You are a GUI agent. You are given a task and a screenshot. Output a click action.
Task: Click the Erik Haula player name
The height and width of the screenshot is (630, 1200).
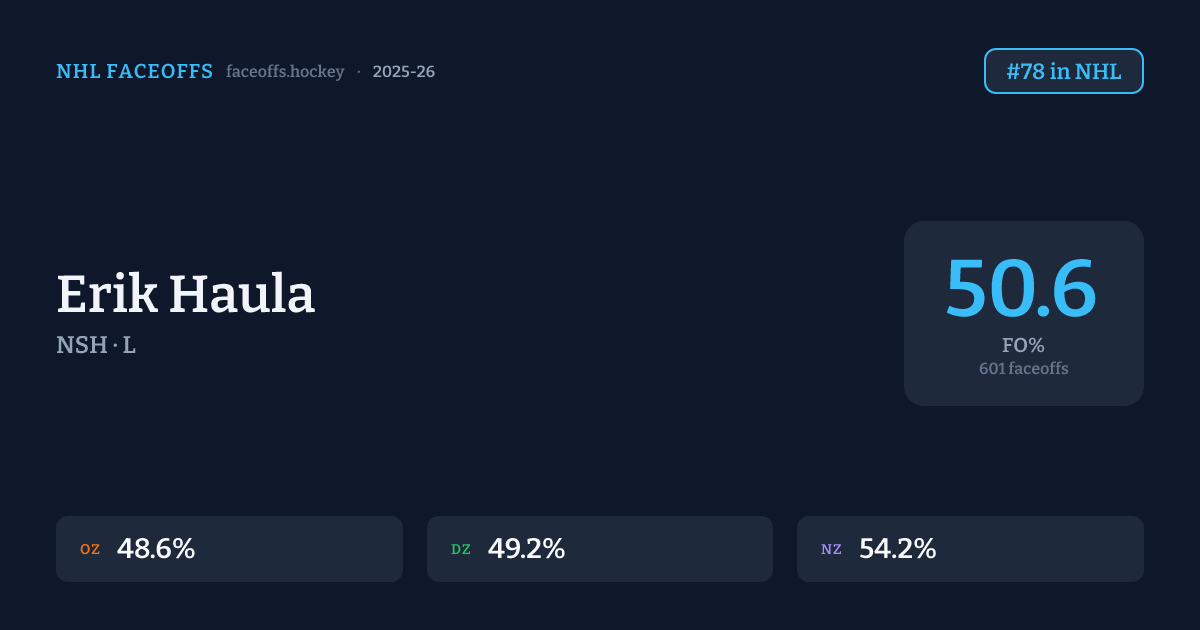coord(185,295)
